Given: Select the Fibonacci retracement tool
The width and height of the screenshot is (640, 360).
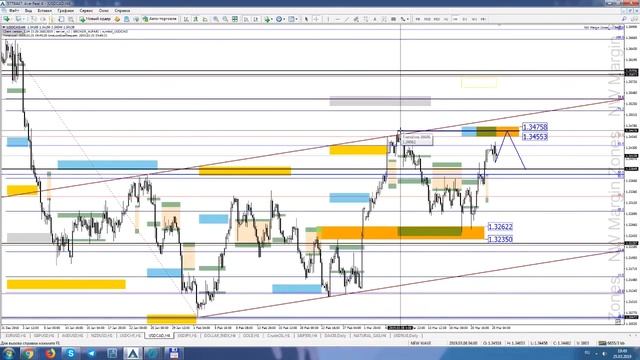Looking at the screenshot, I should click(365, 19).
